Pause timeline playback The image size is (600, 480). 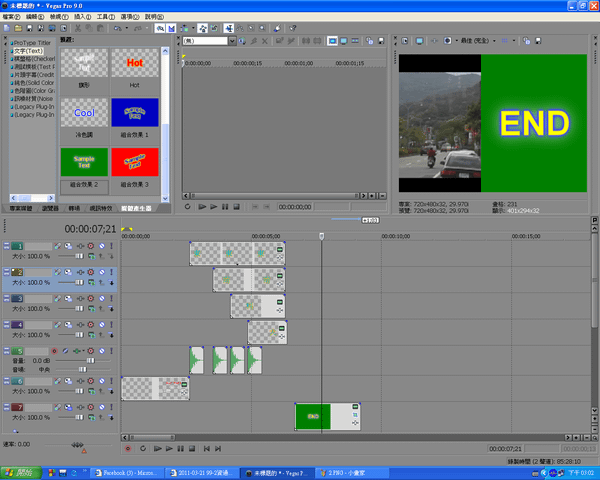[x=180, y=449]
